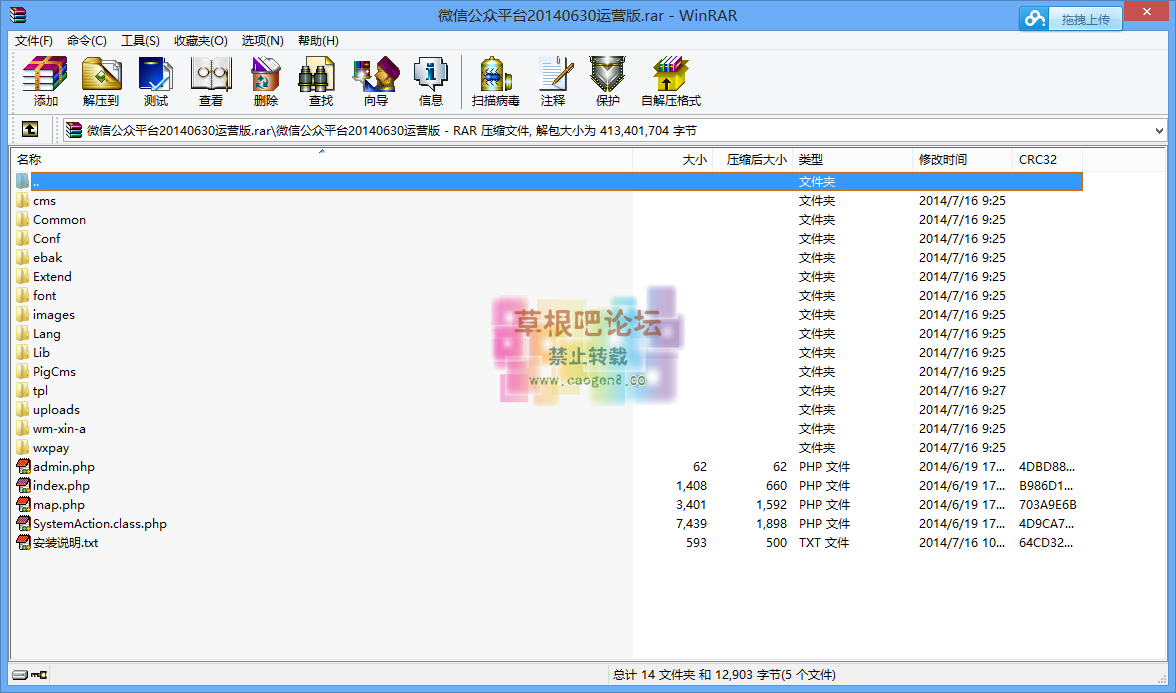Screen dimensions: 1176x693
Task: Click the 解压到 (Extract To) icon
Action: click(x=101, y=81)
